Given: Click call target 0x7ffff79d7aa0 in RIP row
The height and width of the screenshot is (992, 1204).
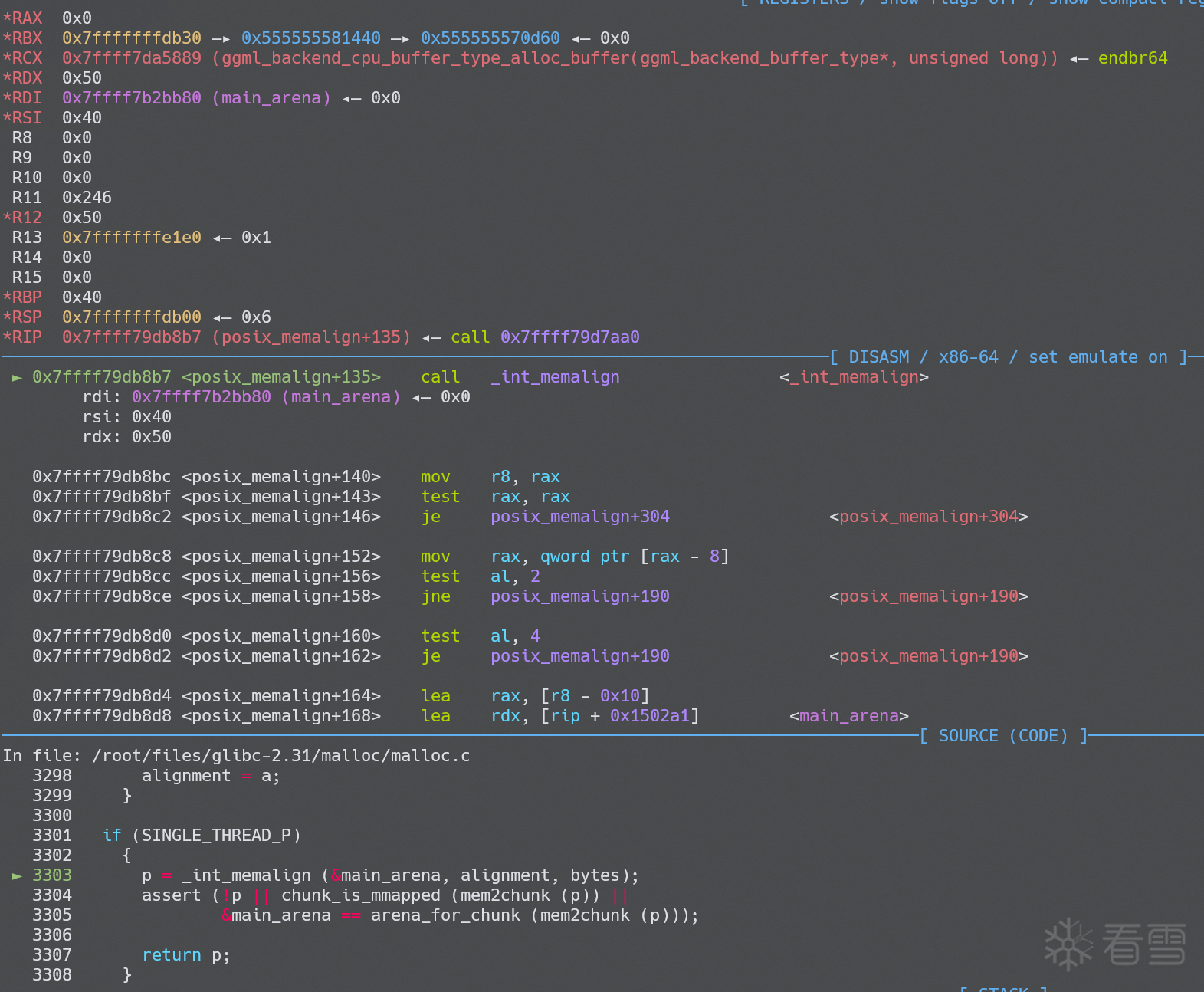Looking at the screenshot, I should point(570,337).
